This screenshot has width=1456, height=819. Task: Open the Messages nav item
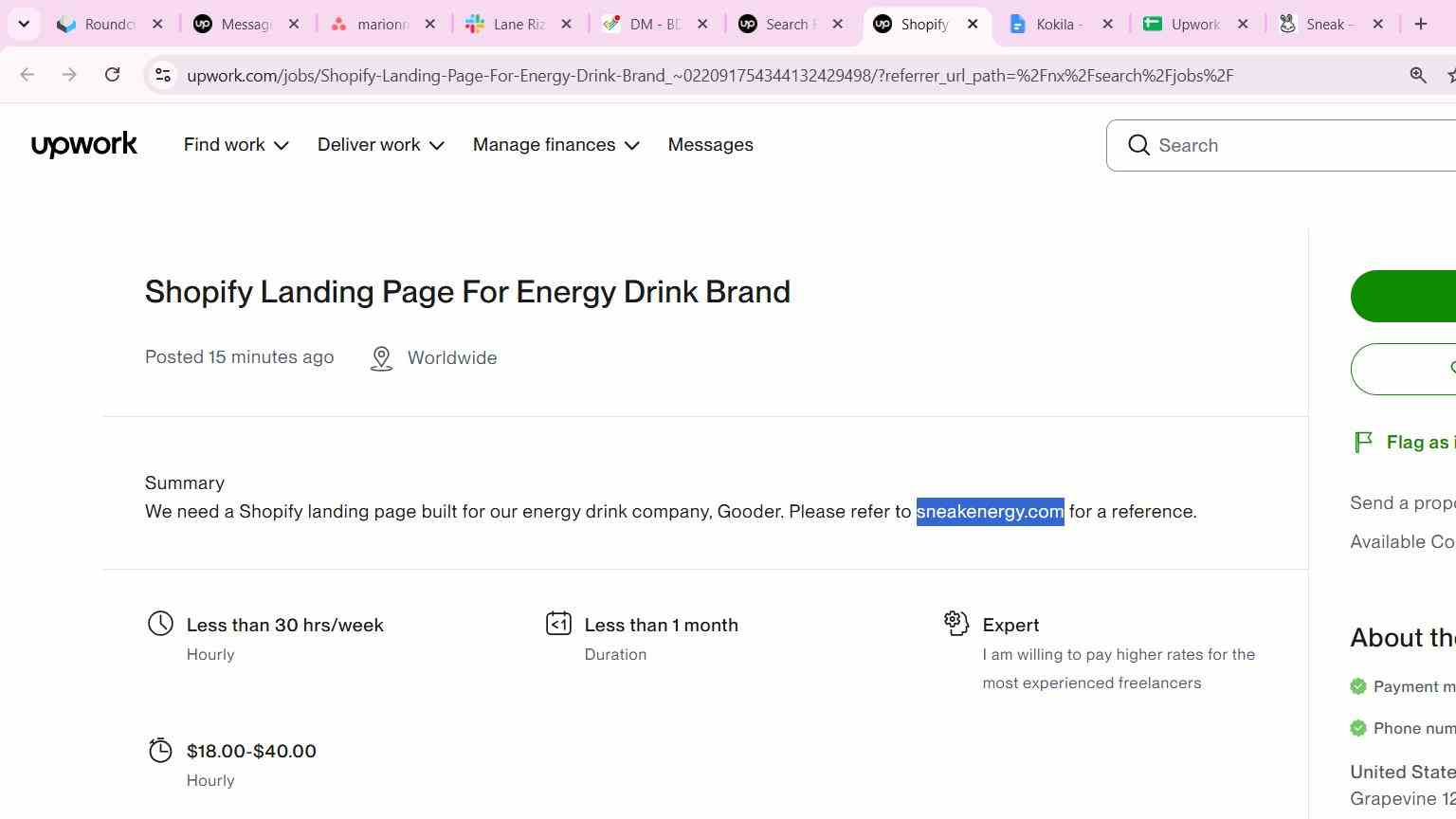[x=710, y=145]
